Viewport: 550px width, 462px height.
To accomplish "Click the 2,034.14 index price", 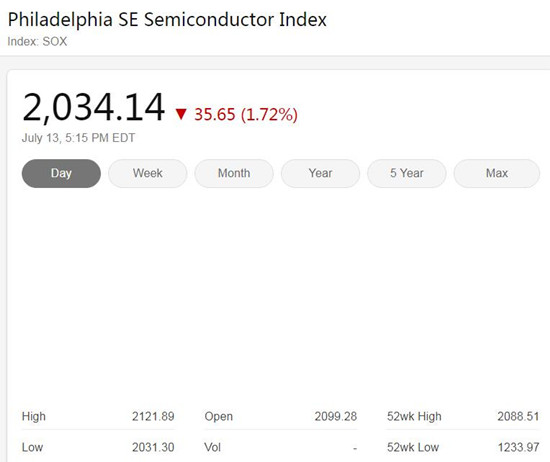I will [93, 107].
